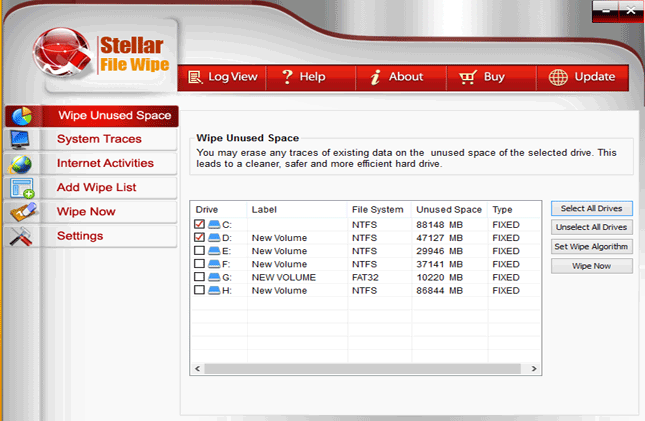645x421 pixels.
Task: Click the Wipe Unused Space pie chart icon
Action: tap(22, 116)
